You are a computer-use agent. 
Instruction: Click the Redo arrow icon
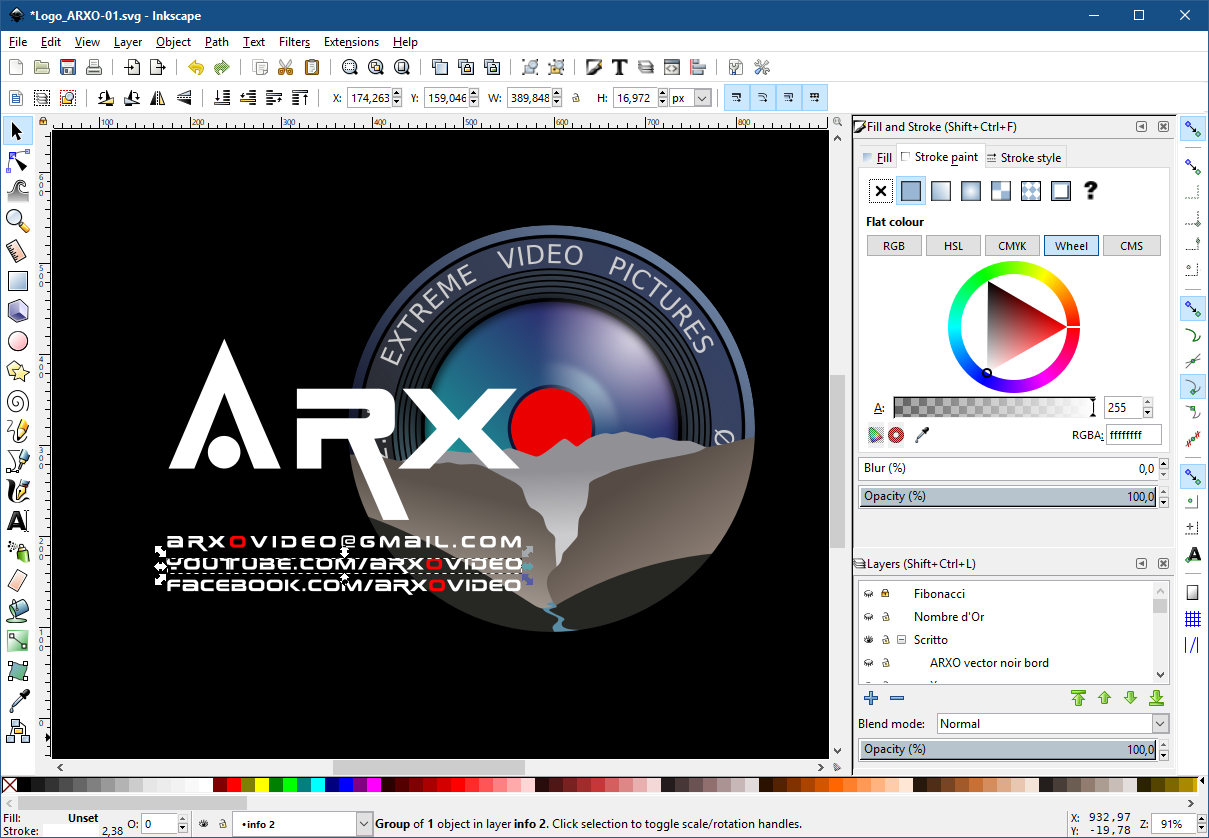(222, 67)
